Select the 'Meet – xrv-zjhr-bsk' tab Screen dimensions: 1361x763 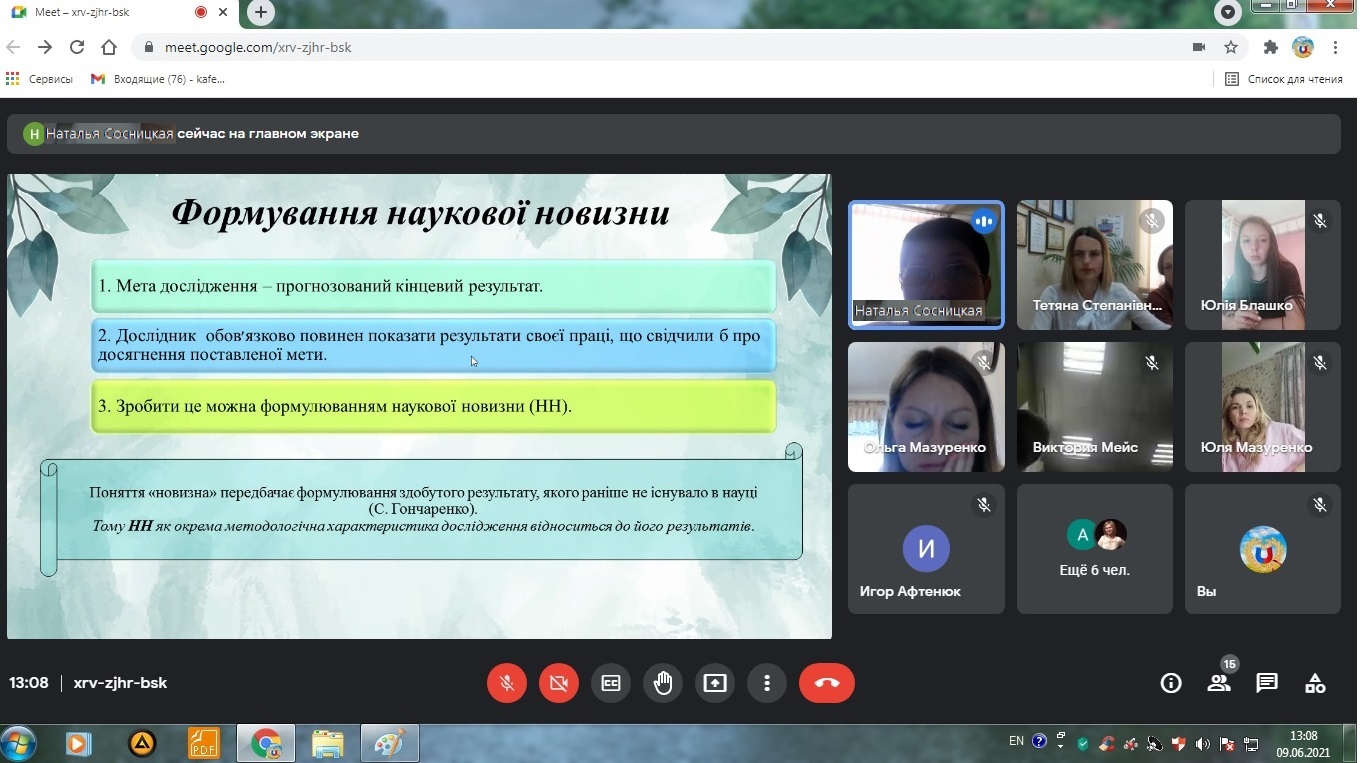[120, 13]
